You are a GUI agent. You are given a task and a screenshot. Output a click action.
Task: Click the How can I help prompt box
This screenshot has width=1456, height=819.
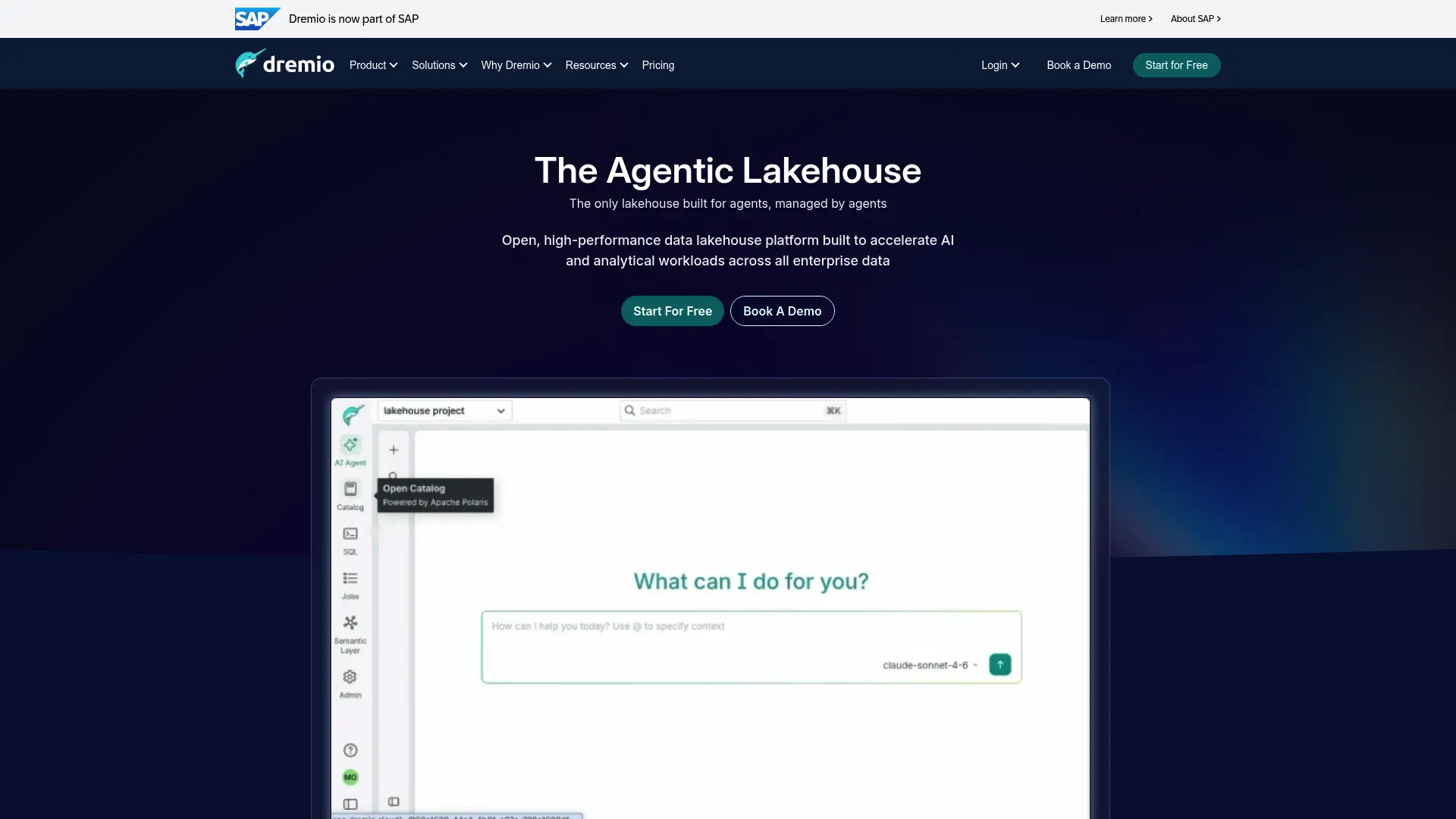click(x=751, y=647)
